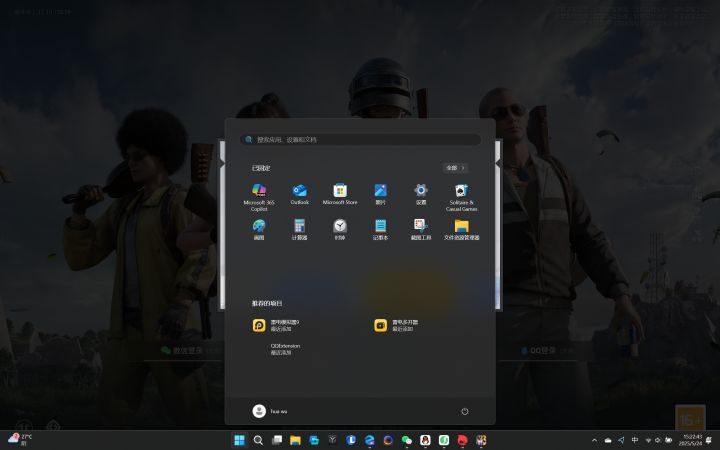Click the Start menu search box

[360, 140]
